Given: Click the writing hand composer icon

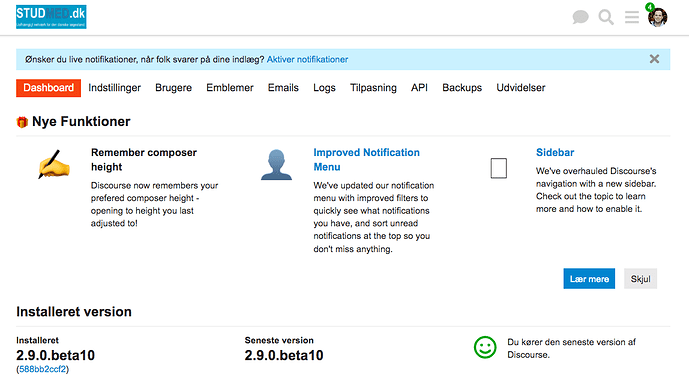Looking at the screenshot, I should [54, 164].
